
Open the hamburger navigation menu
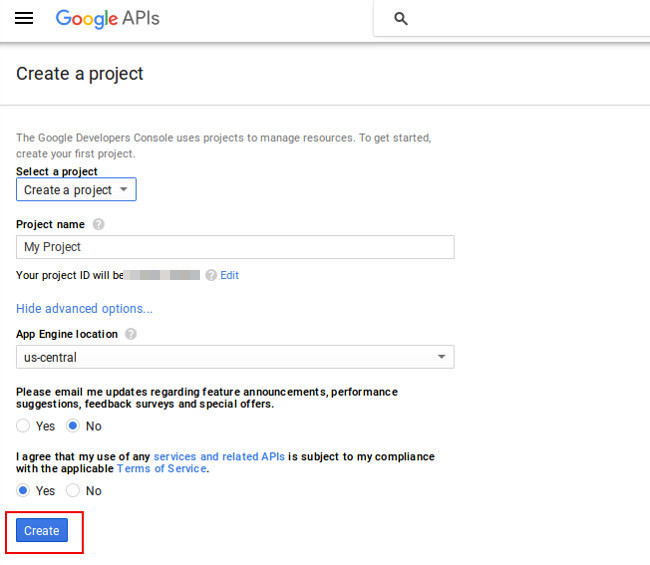pos(24,18)
